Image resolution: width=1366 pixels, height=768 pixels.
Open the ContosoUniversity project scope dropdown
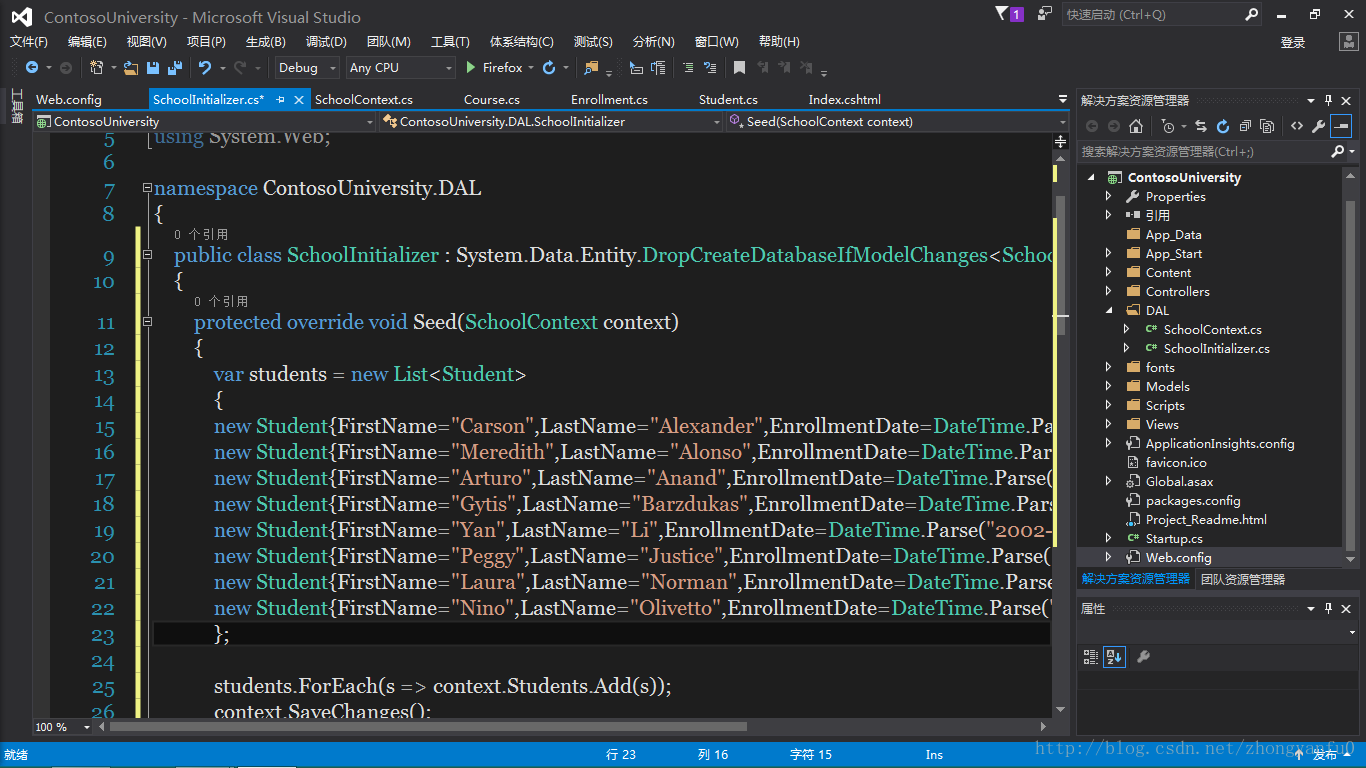pyautogui.click(x=205, y=121)
